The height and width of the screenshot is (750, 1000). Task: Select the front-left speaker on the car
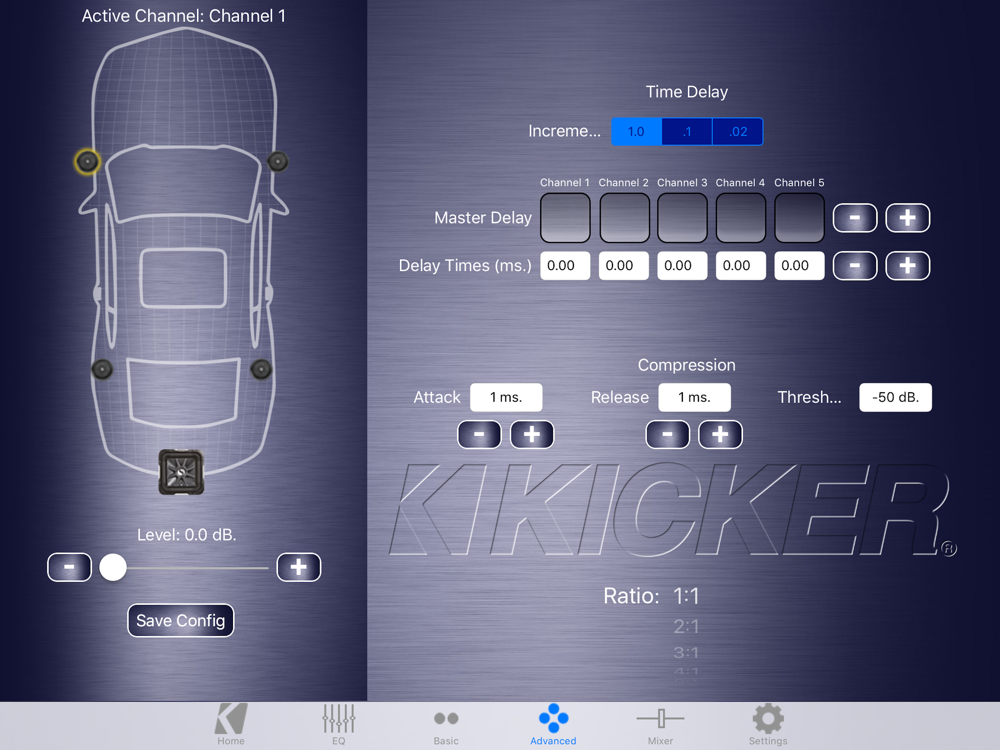click(x=87, y=161)
